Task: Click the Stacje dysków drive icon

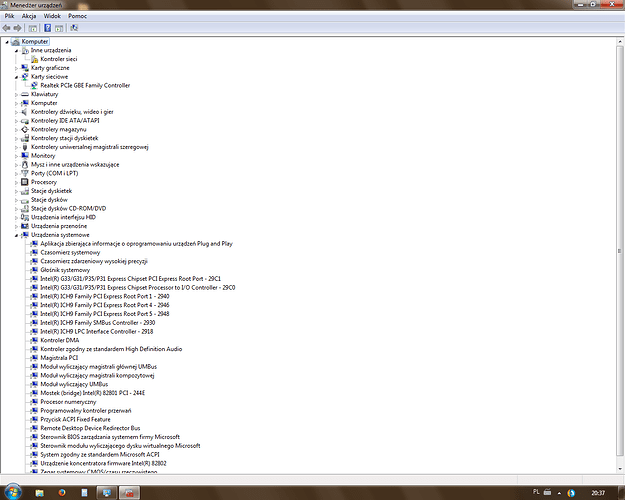Action: click(x=25, y=200)
